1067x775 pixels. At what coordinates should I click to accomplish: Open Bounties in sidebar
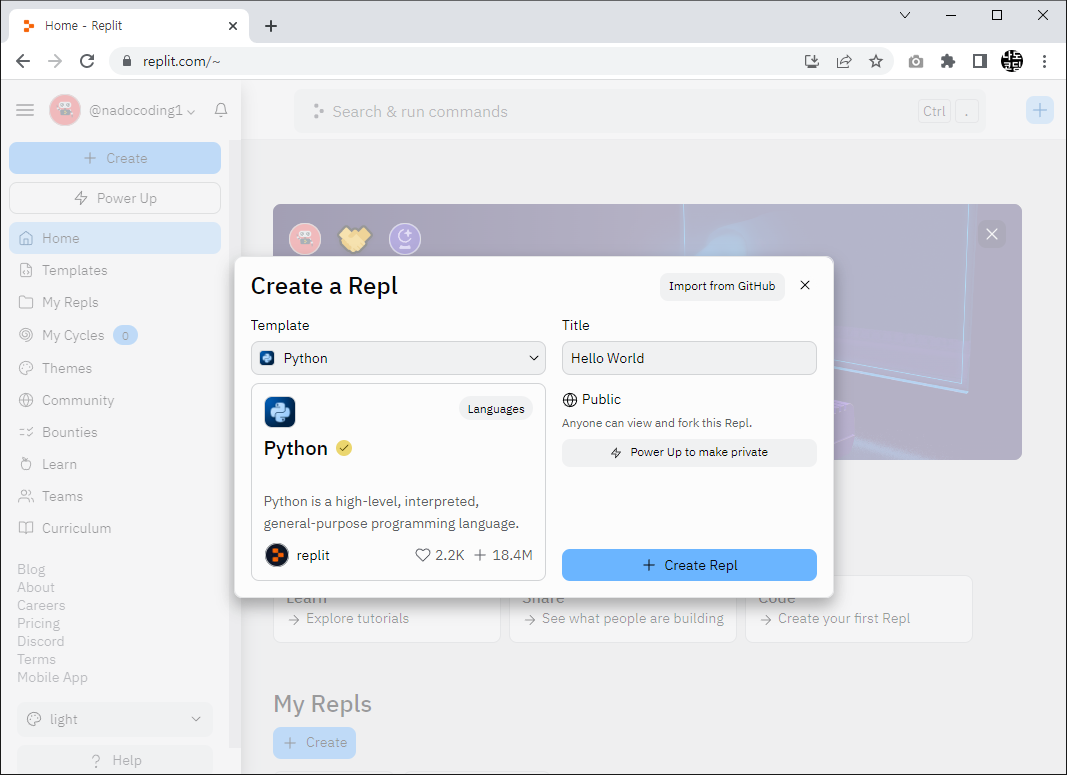pyautogui.click(x=115, y=432)
